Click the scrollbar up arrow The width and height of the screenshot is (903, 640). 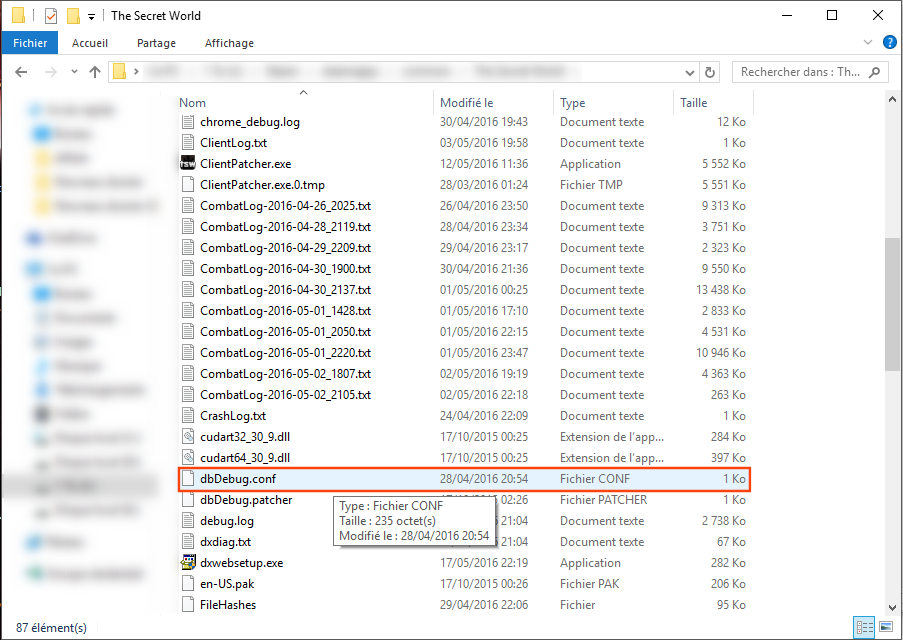coord(892,100)
